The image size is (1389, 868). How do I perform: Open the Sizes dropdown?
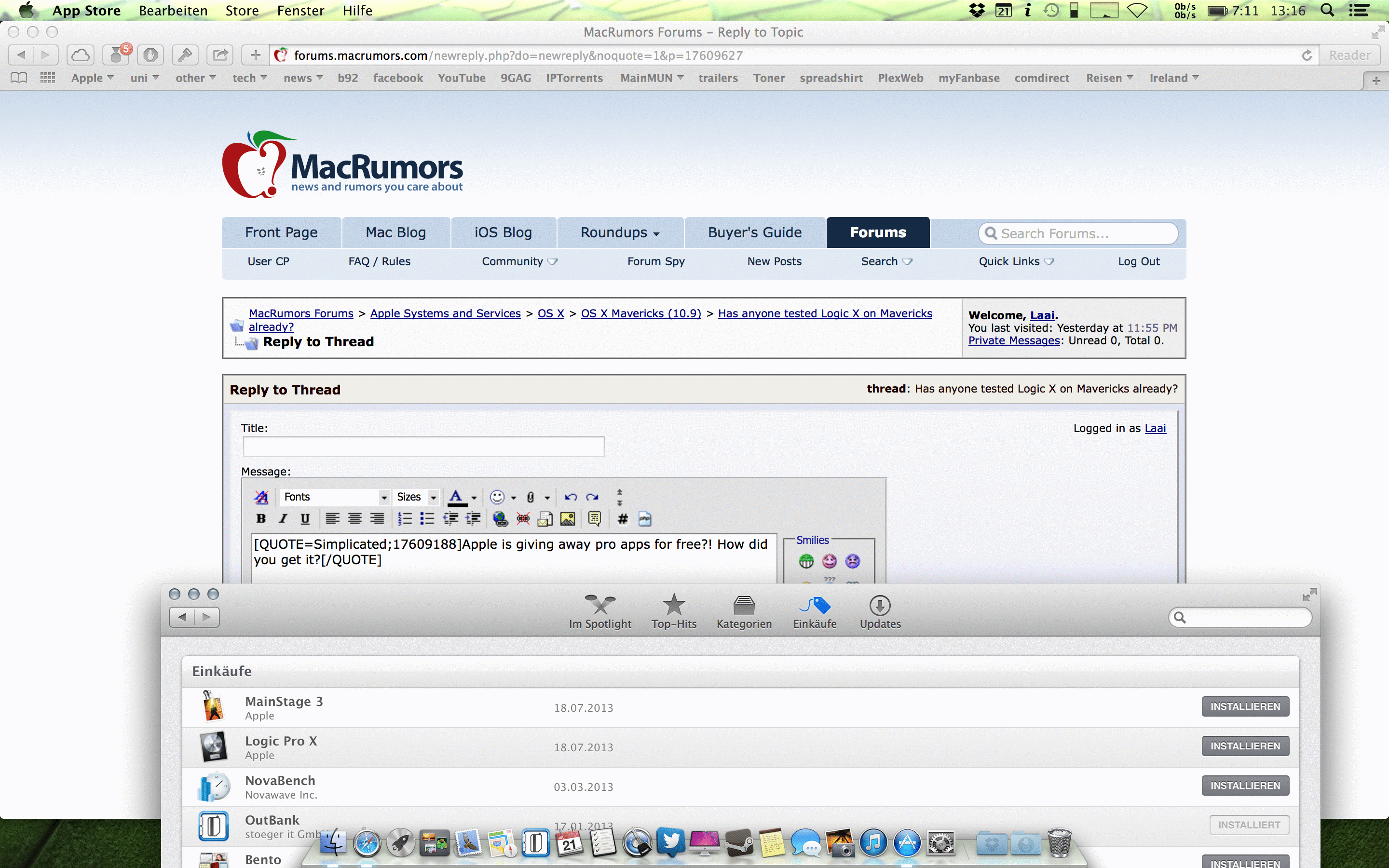tap(417, 497)
